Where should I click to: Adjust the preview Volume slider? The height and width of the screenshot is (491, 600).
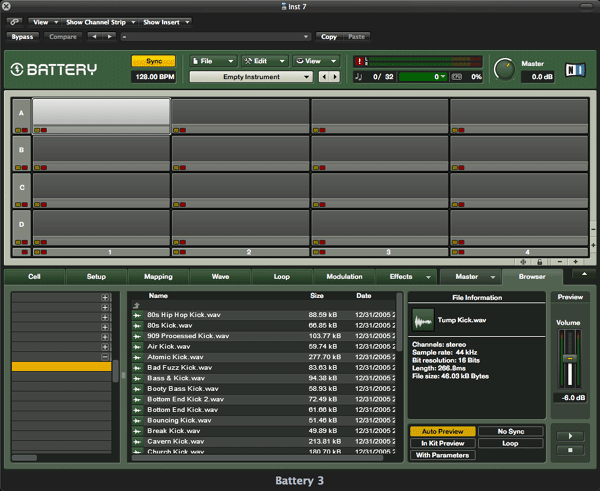tap(570, 360)
